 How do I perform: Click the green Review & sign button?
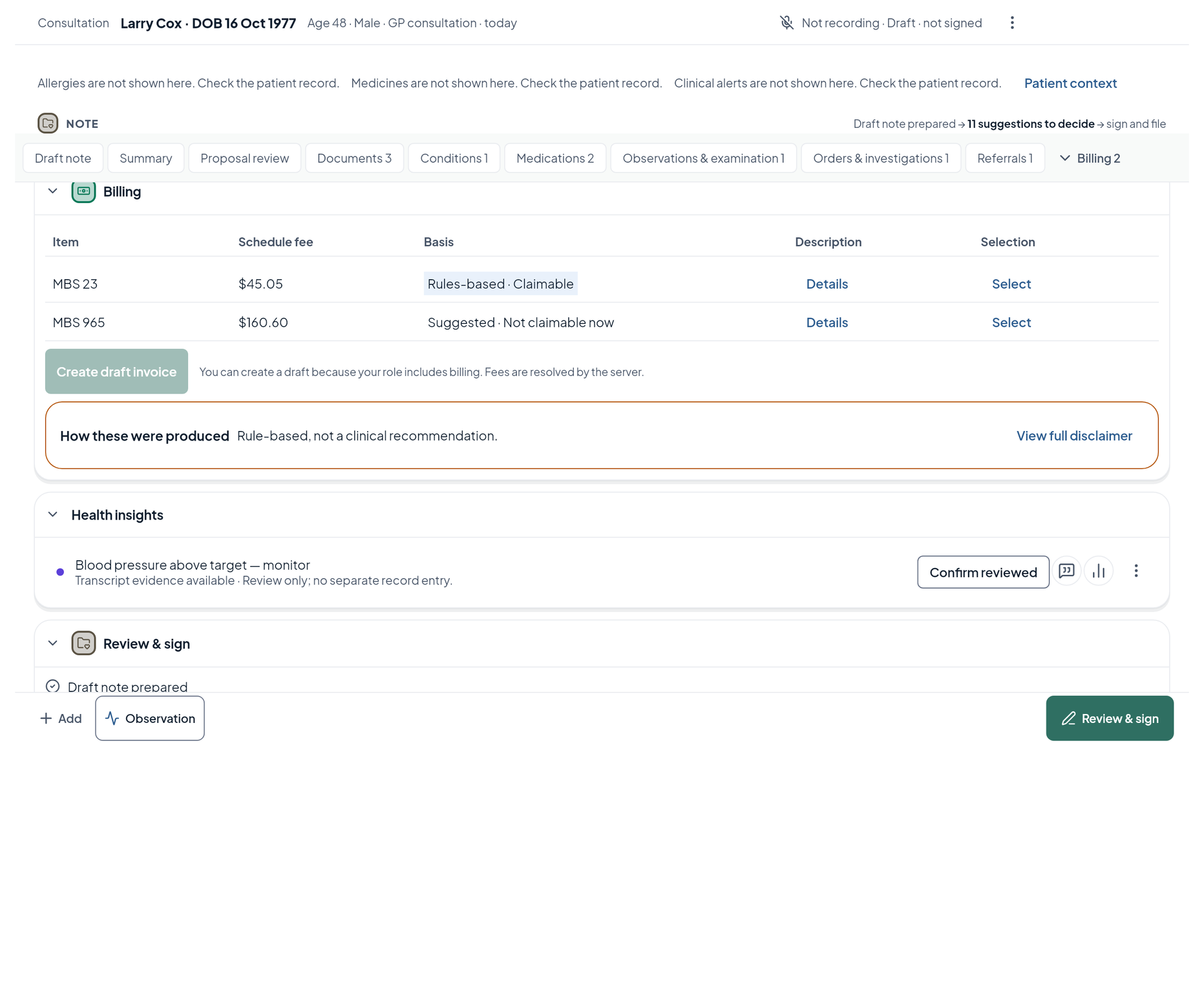tap(1110, 718)
